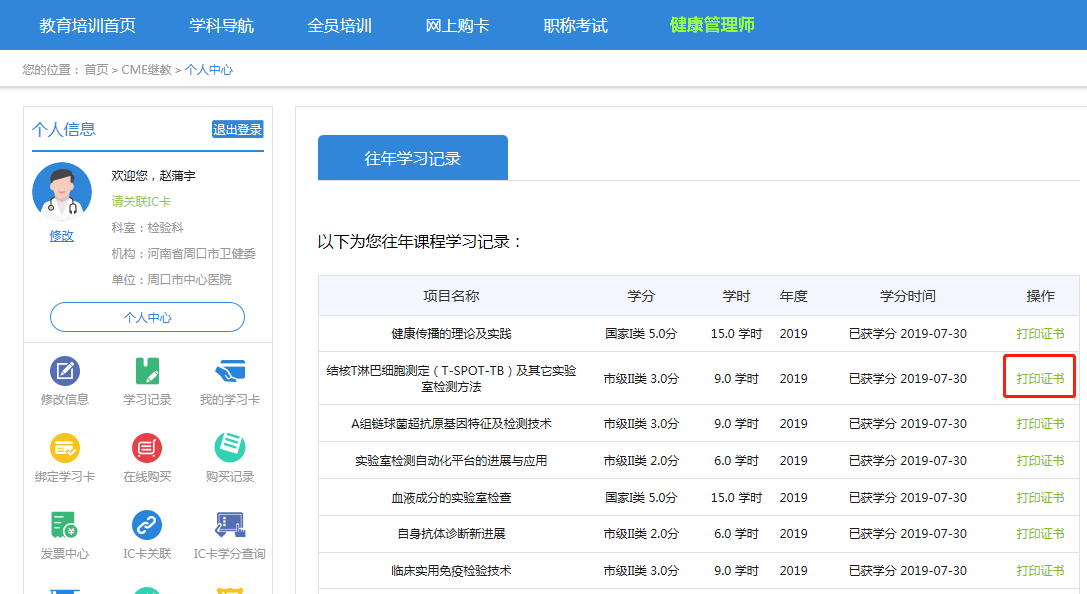Click 15.0 学时 in 血液成分 row
Viewport: 1087px width, 594px height.
click(736, 498)
